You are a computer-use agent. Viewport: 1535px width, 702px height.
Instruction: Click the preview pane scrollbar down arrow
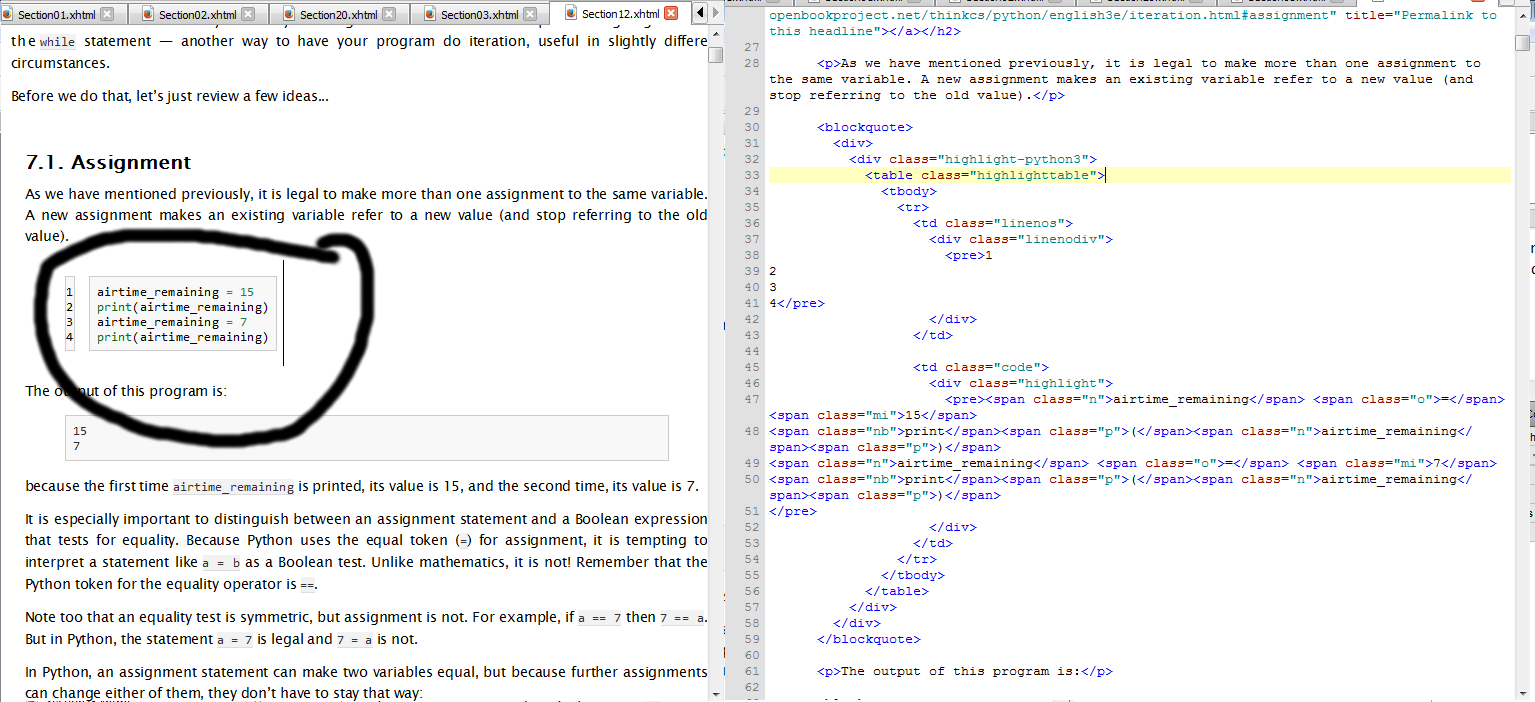pyautogui.click(x=716, y=693)
